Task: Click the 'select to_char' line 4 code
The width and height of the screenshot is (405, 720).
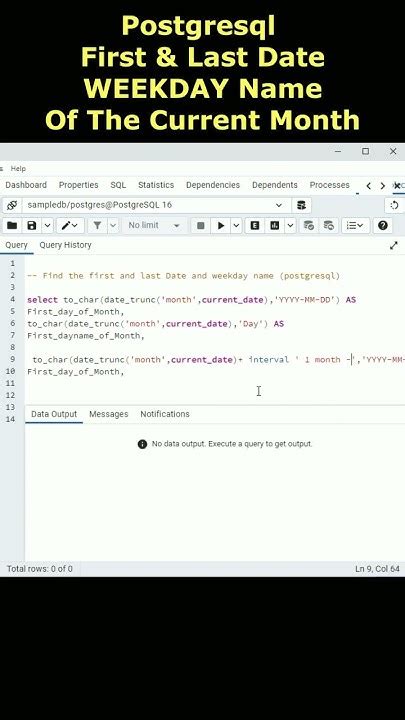Action: tap(191, 300)
